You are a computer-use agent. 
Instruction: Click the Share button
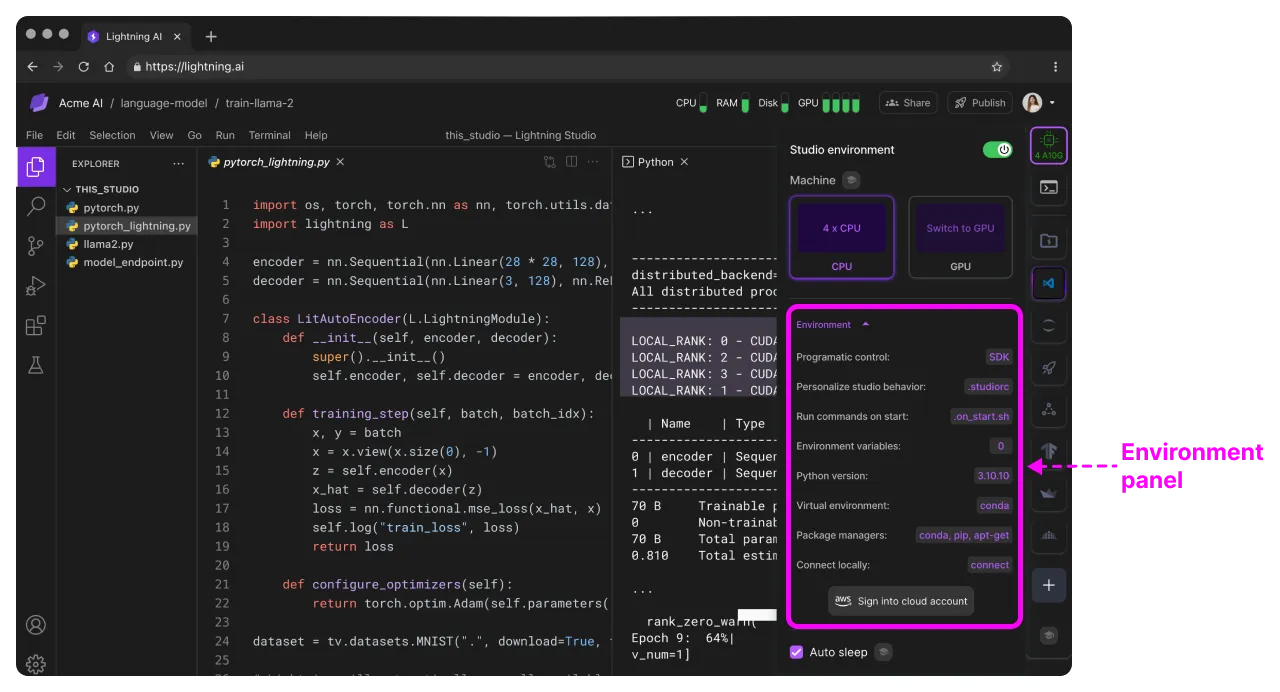[908, 103]
